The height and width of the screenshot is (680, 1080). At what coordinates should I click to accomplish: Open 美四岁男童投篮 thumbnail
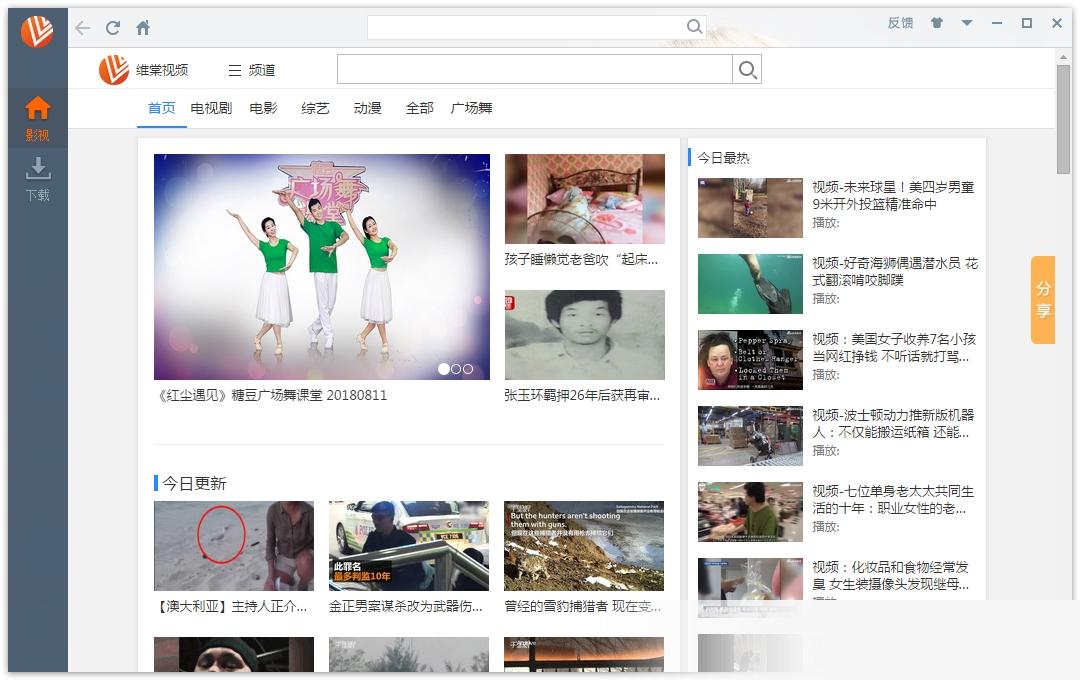point(750,208)
